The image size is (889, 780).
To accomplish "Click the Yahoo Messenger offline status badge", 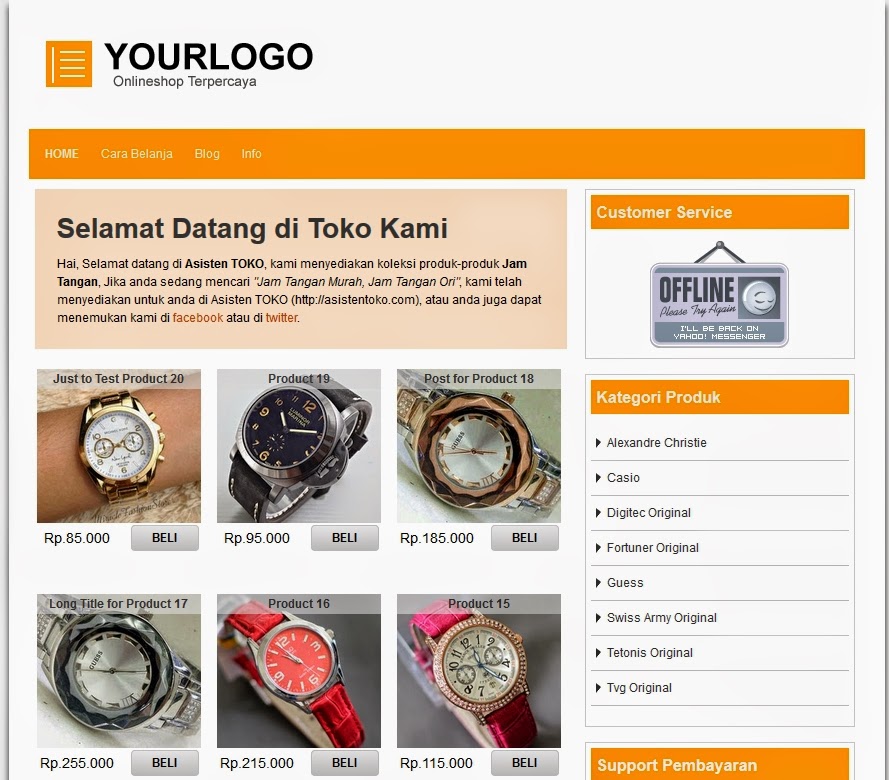I will click(x=719, y=294).
